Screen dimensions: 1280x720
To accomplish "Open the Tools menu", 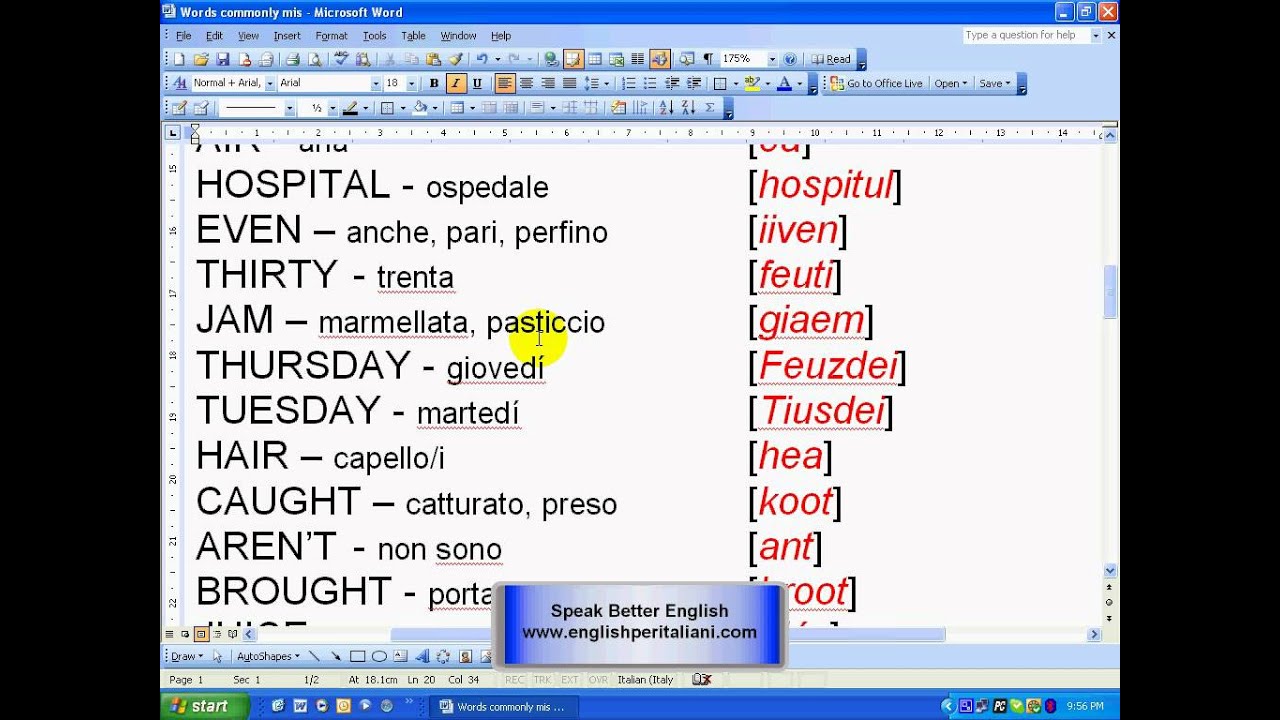I will 375,35.
